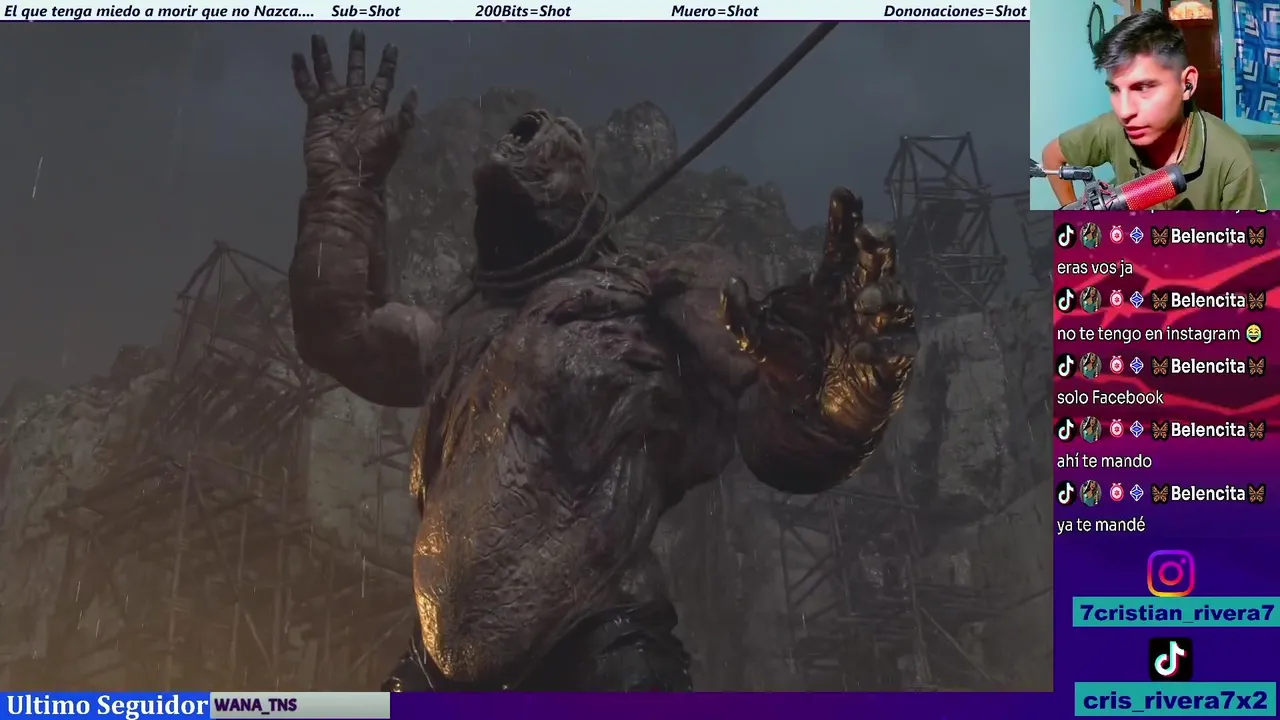Viewport: 1280px width, 720px height.
Task: Click the chat message 'no te tengo en instagram'
Action: click(x=1148, y=334)
